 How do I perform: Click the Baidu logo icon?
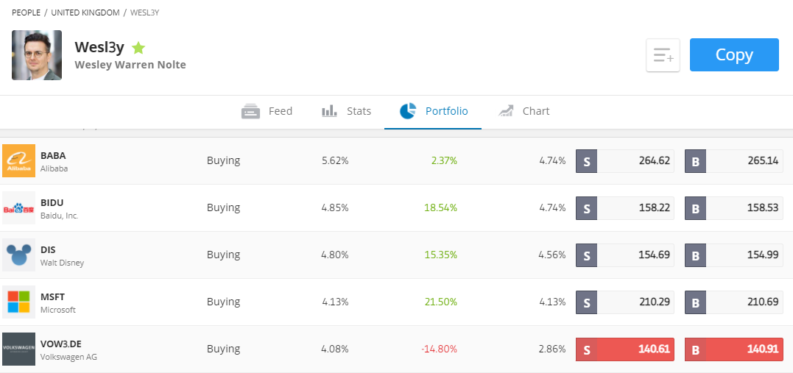[x=19, y=208]
